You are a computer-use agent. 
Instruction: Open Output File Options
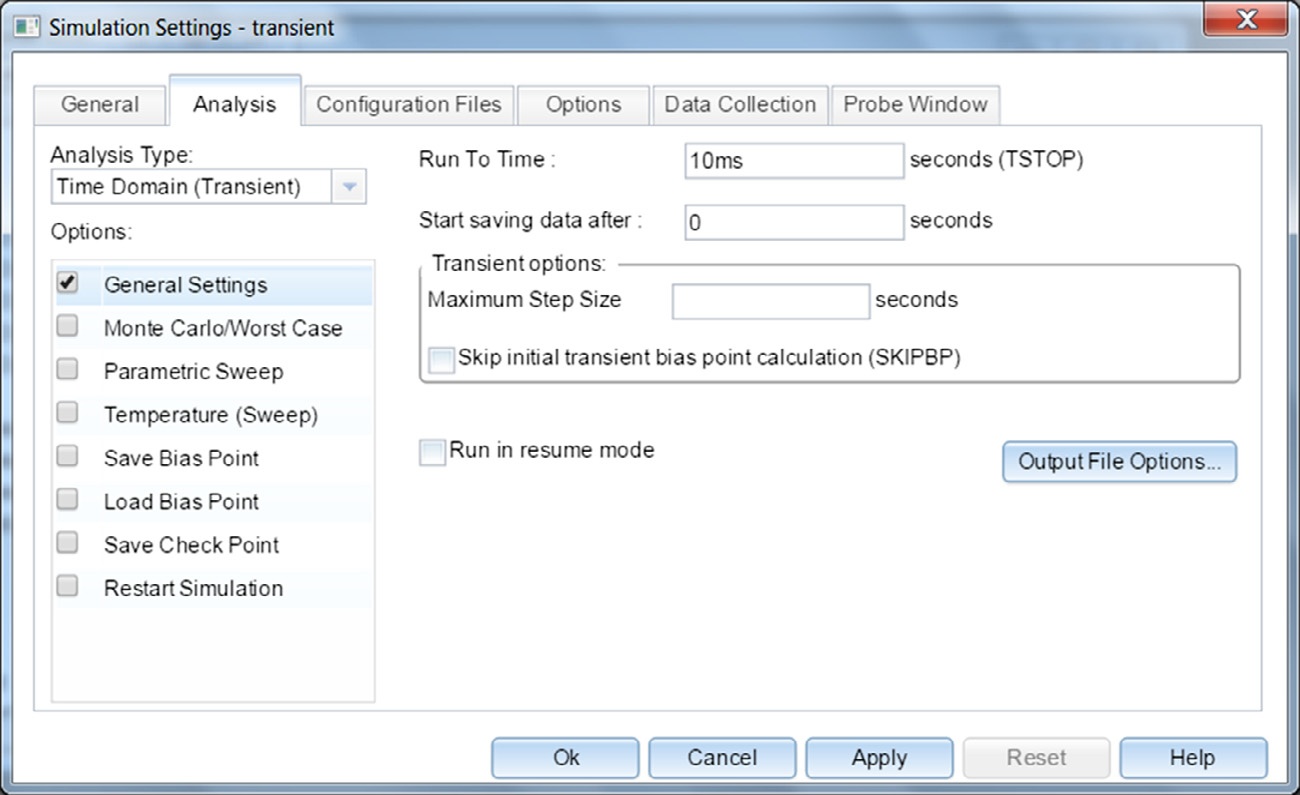[1119, 462]
